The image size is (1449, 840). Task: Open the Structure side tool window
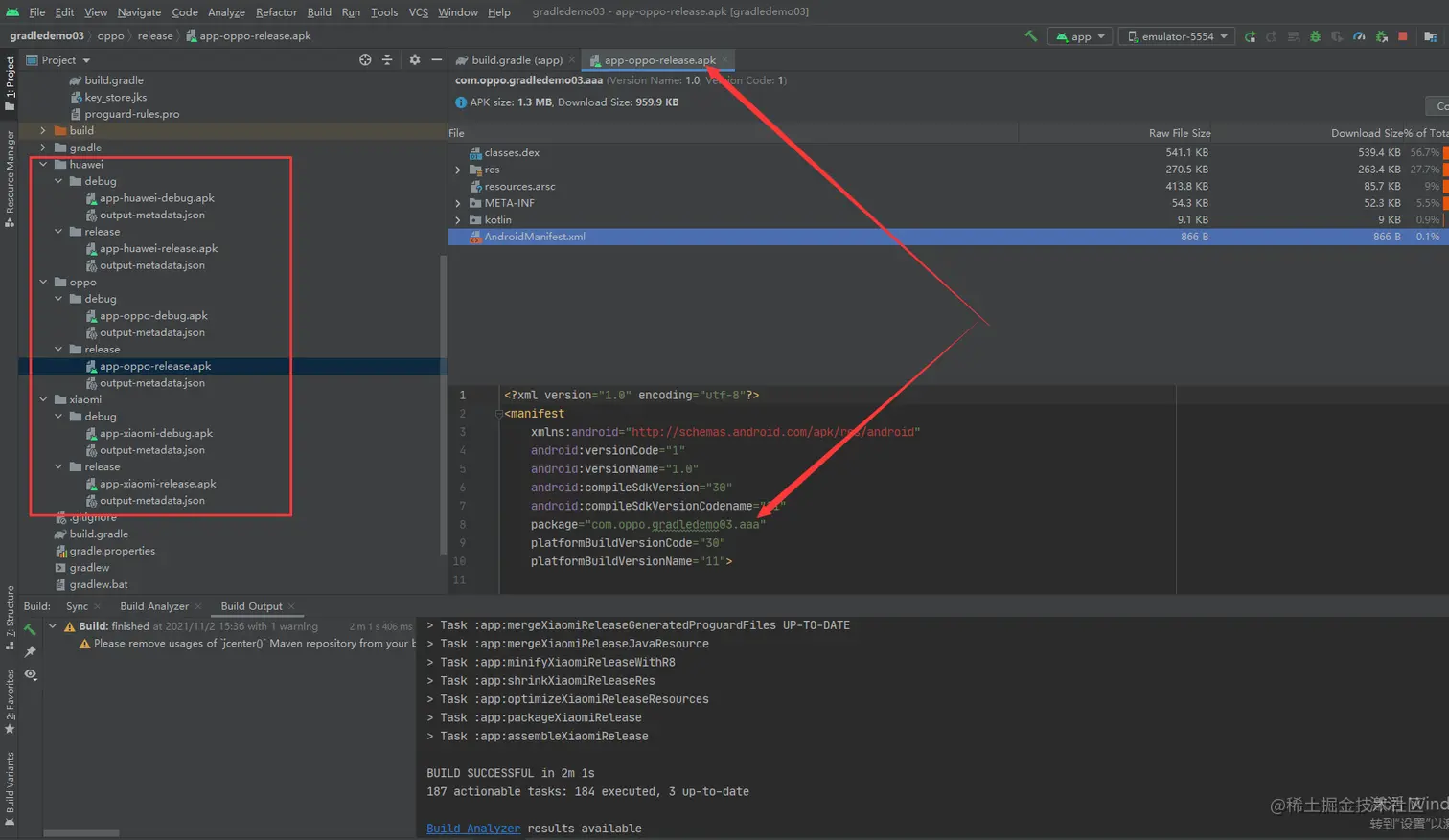[x=10, y=618]
